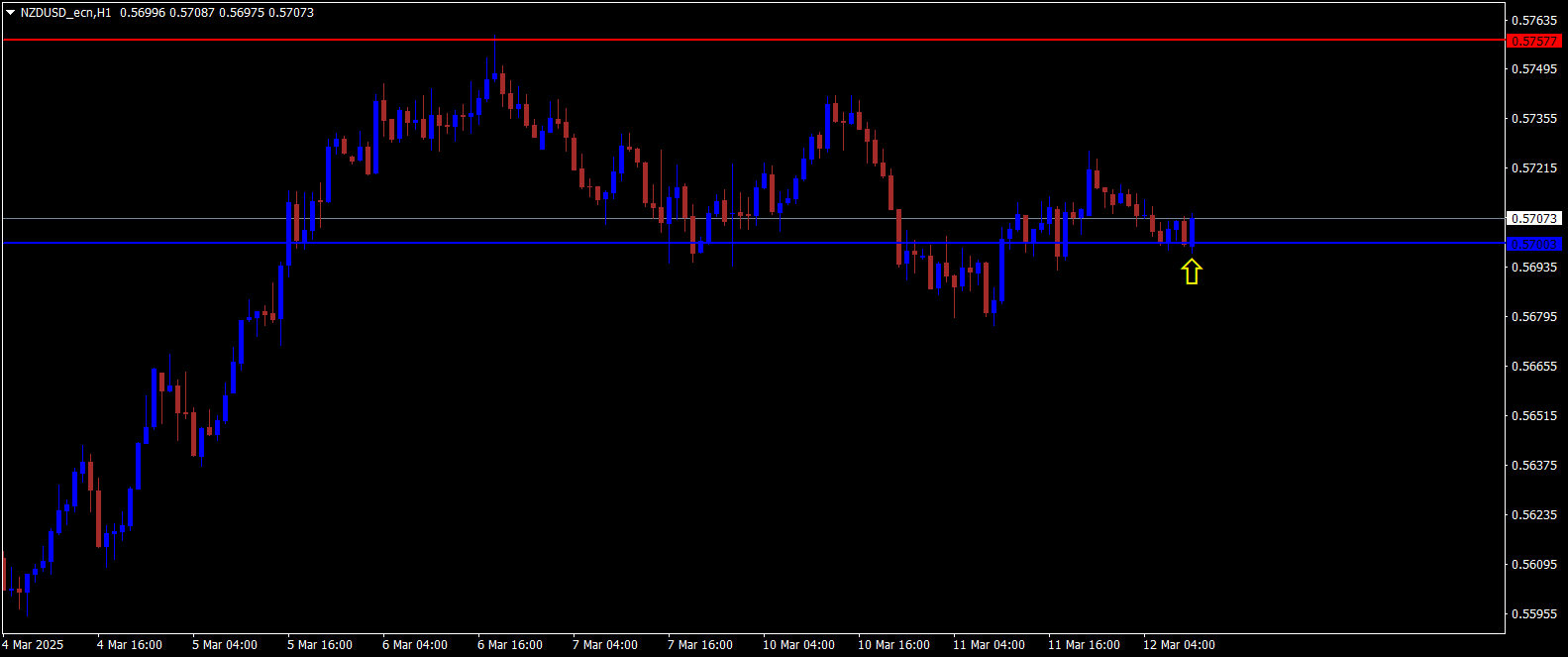The image size is (1568, 657).
Task: Click the 10 Mar 04:00 time label
Action: (798, 645)
